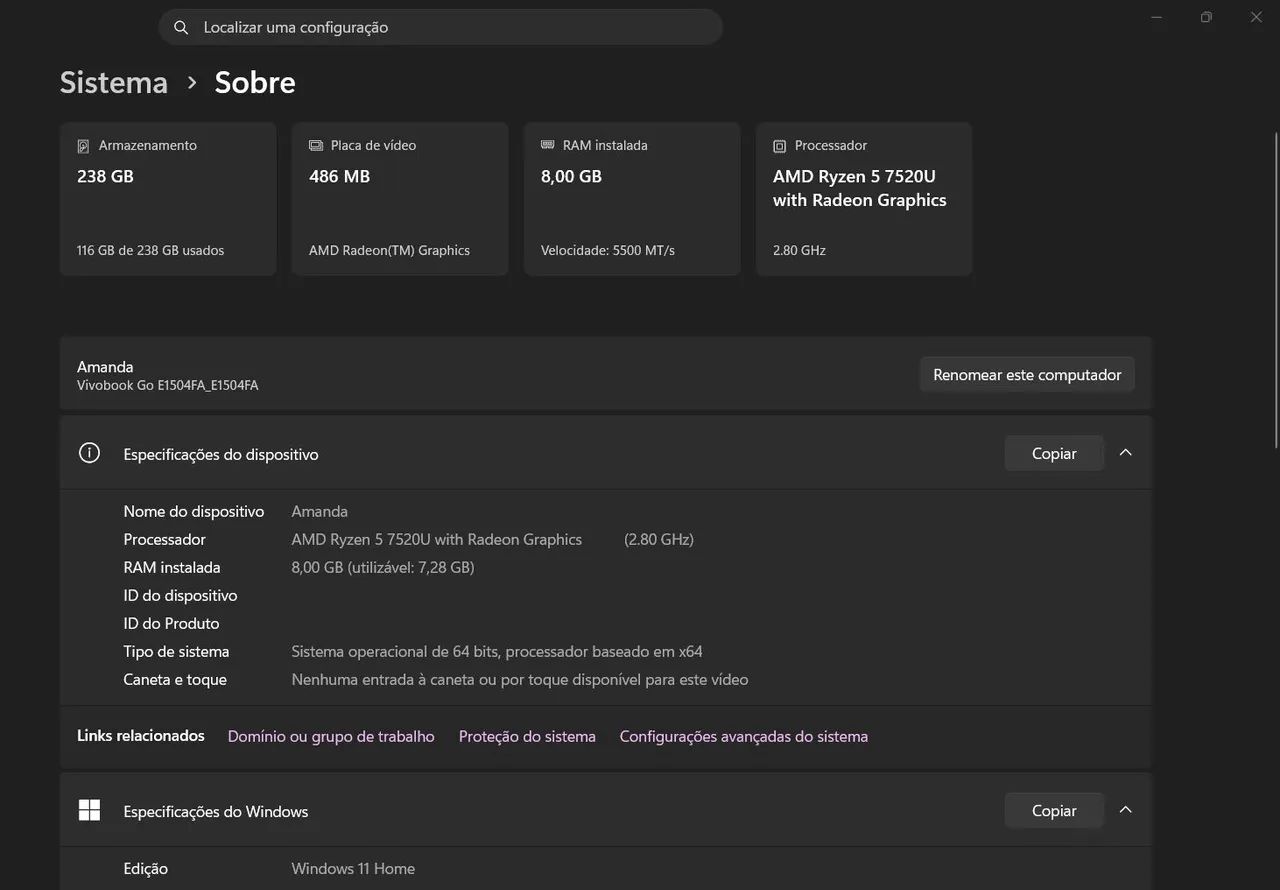This screenshot has height=890, width=1280.
Task: Click the AMD Radeon(TM) Graphics text
Action: point(389,250)
